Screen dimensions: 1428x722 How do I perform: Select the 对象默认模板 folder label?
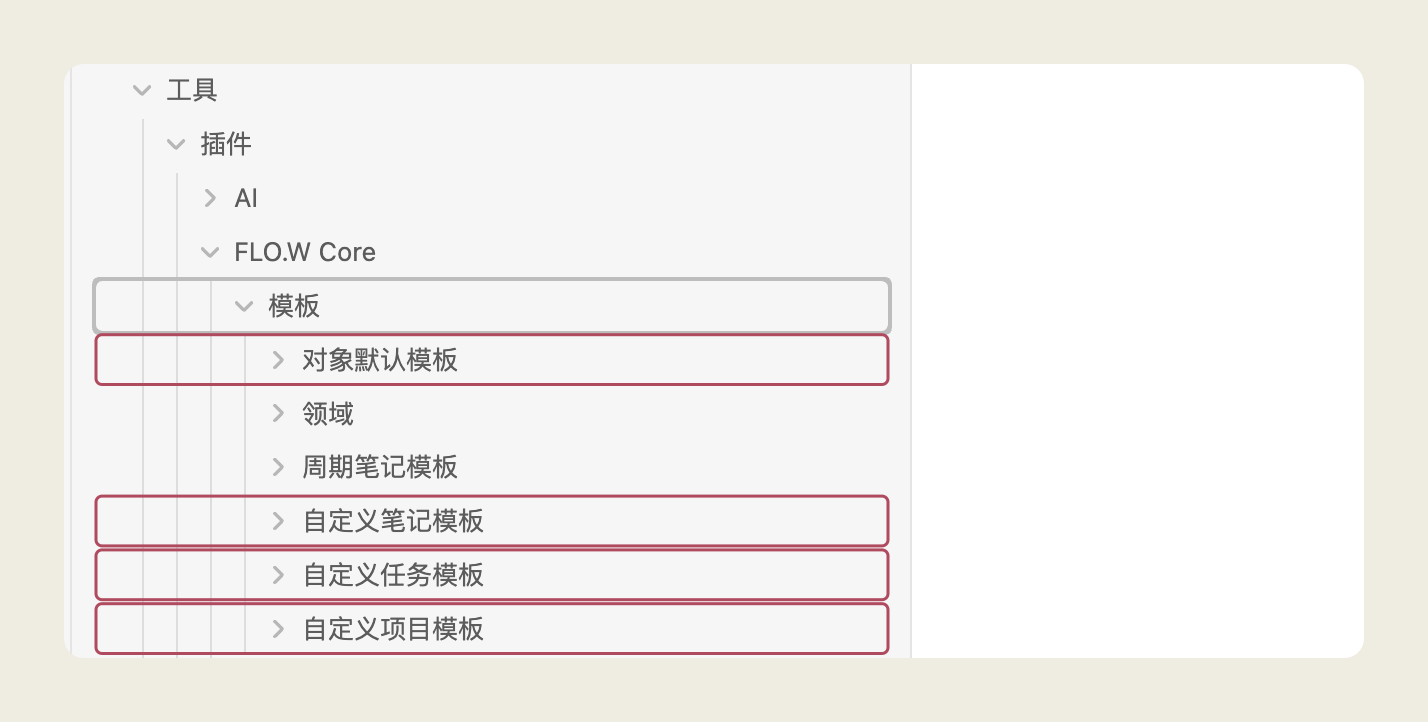coord(380,360)
